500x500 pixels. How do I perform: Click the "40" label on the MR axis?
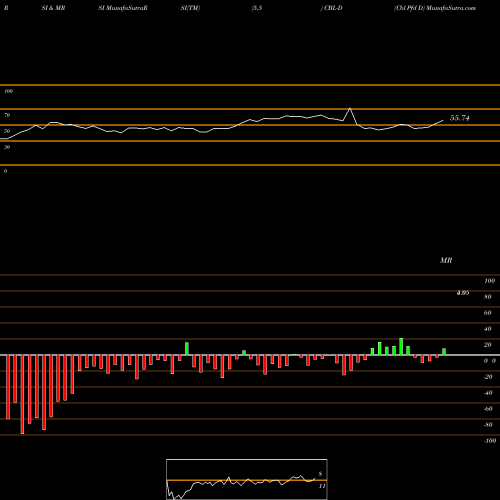pos(488,329)
